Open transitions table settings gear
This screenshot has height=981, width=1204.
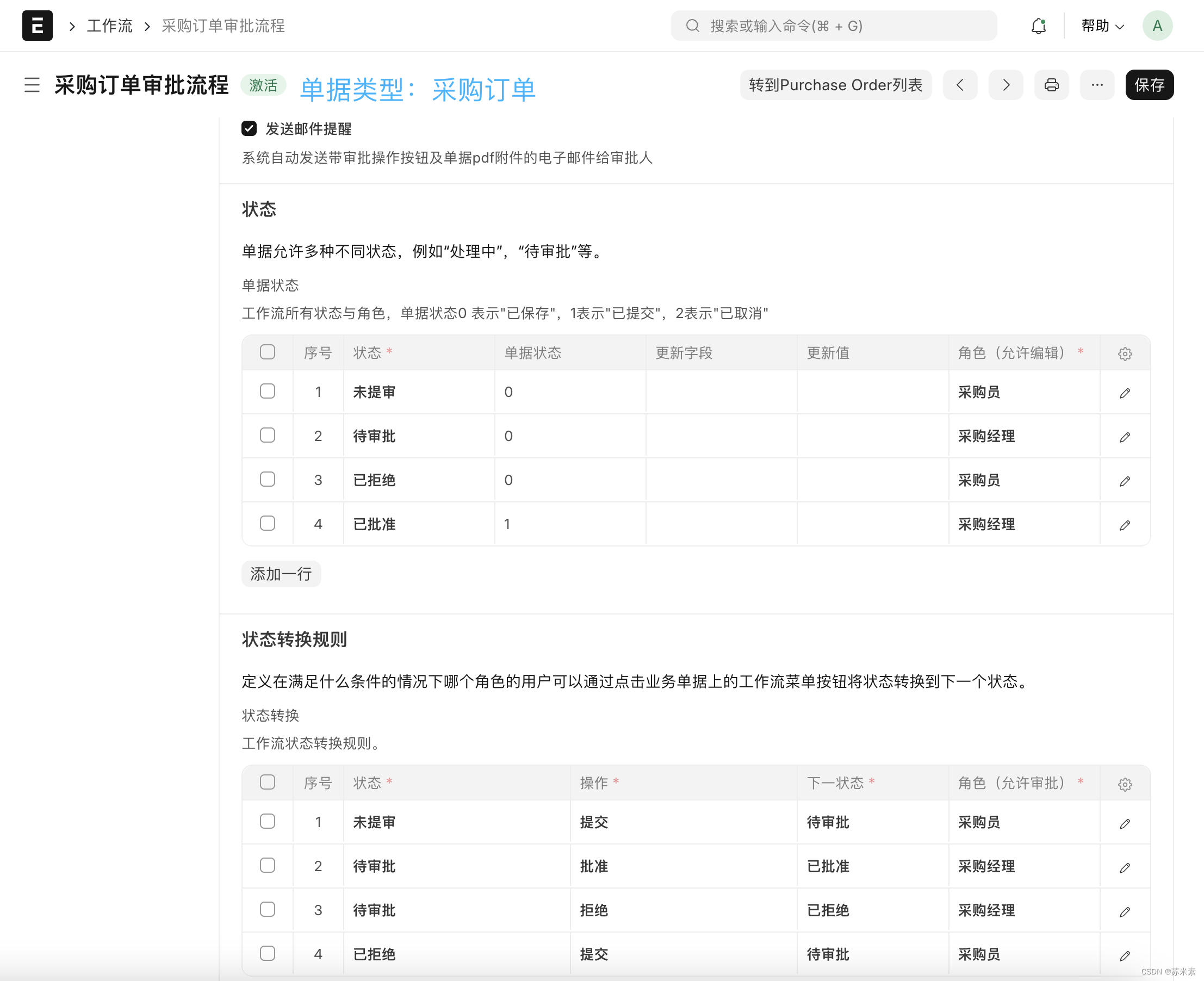coord(1125,784)
